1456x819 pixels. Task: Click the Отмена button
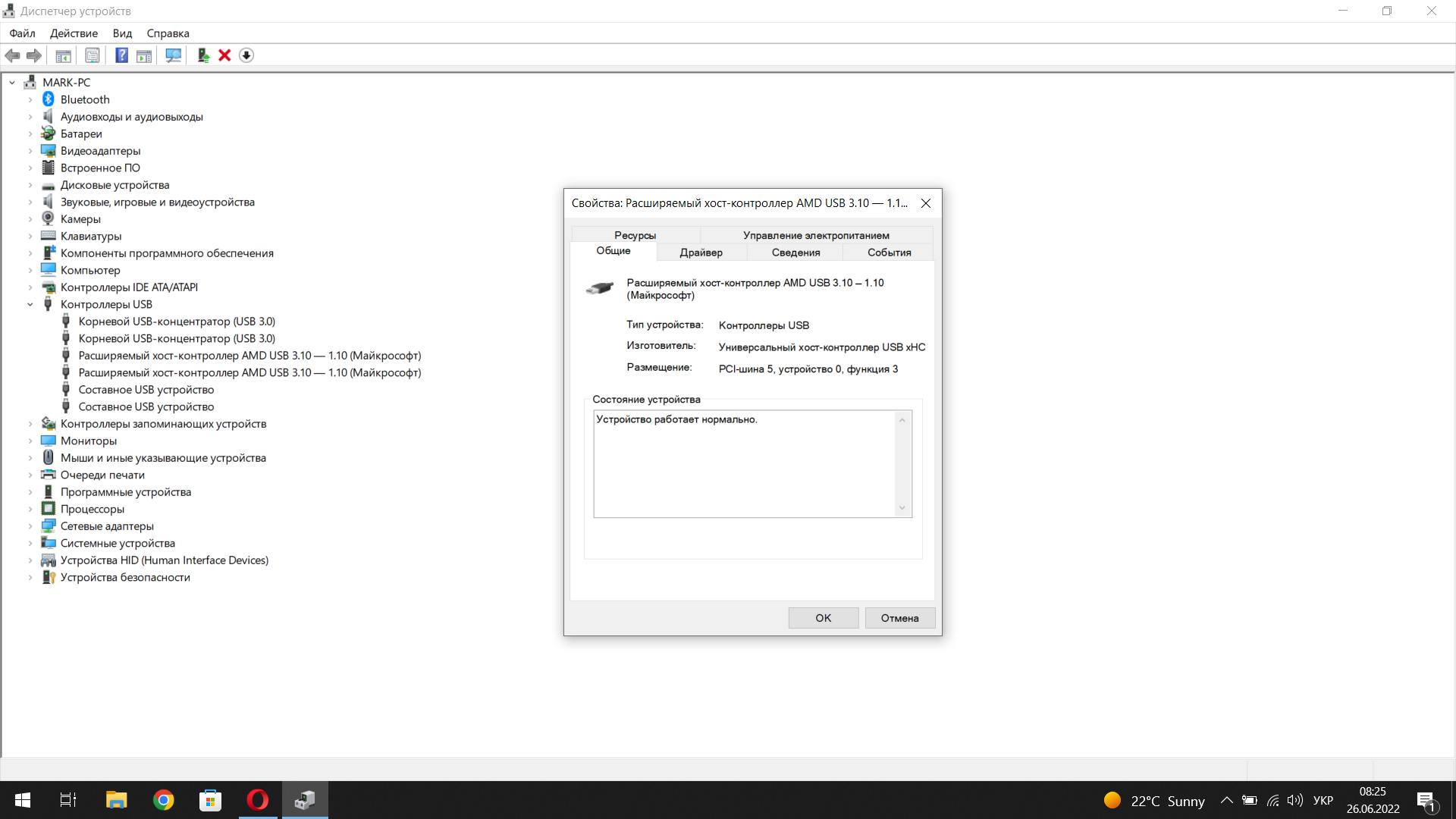pyautogui.click(x=899, y=618)
